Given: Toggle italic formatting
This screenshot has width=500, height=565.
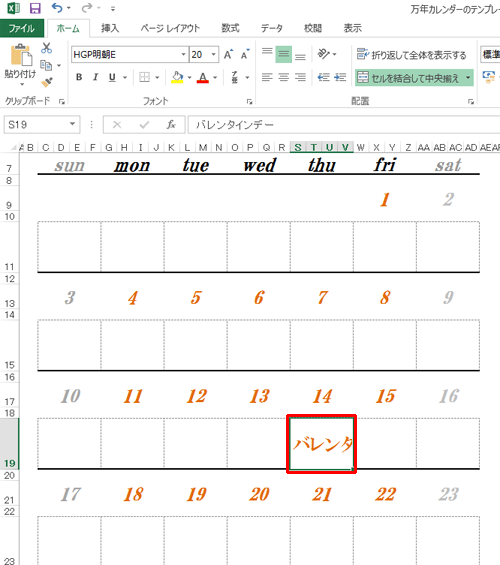Looking at the screenshot, I should [95, 77].
